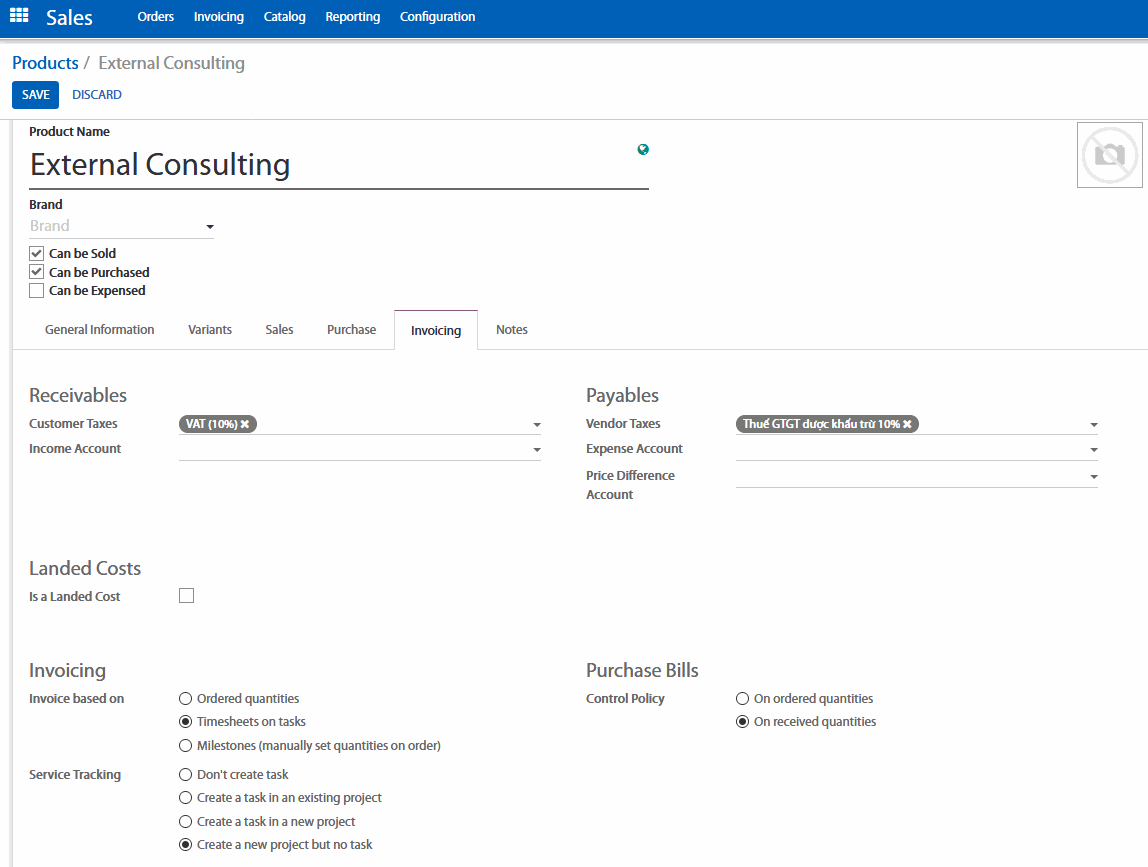Expand the Expense Account dropdown
Screen dimensions: 1148x867
click(x=1094, y=451)
